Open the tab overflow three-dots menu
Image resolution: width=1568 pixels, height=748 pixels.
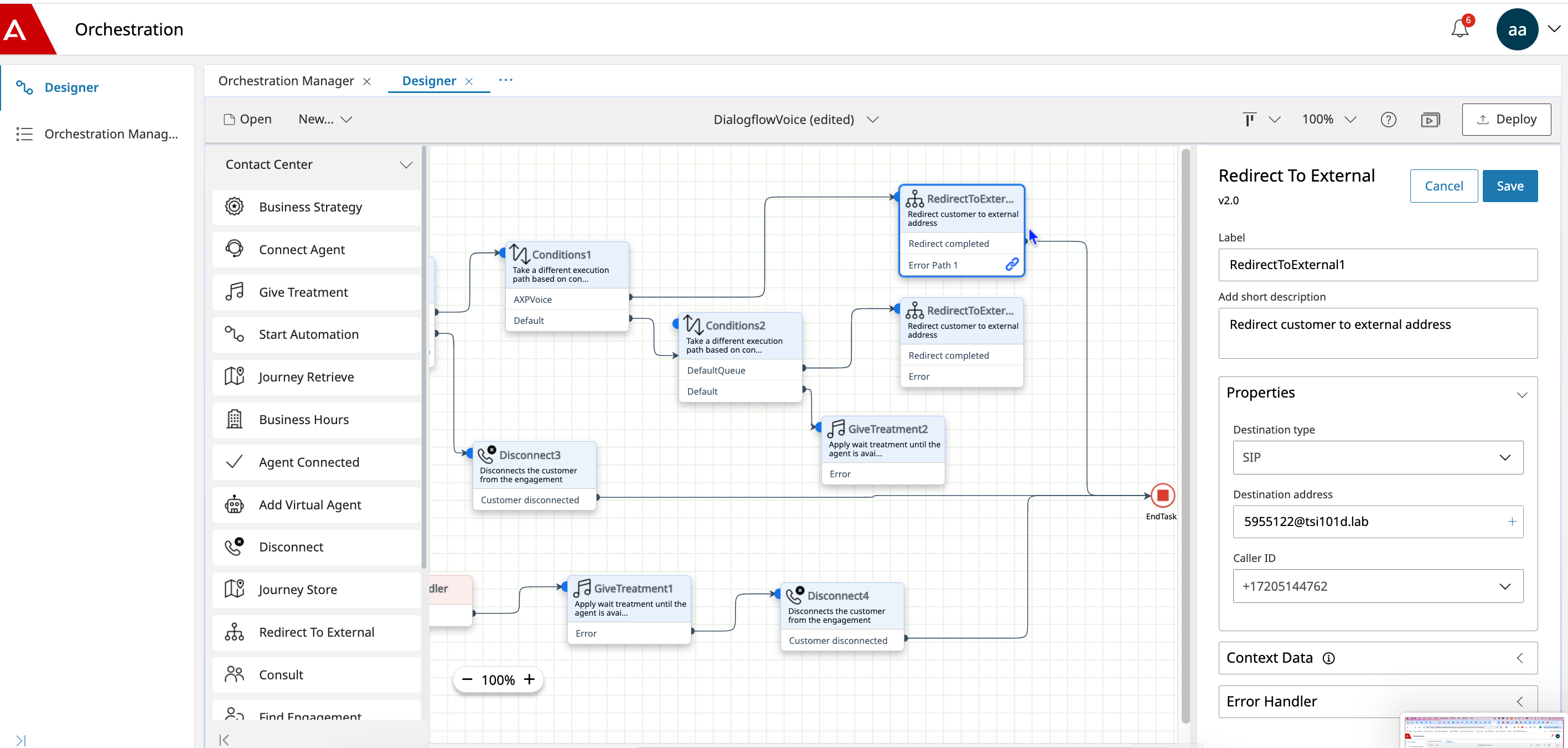pos(505,80)
